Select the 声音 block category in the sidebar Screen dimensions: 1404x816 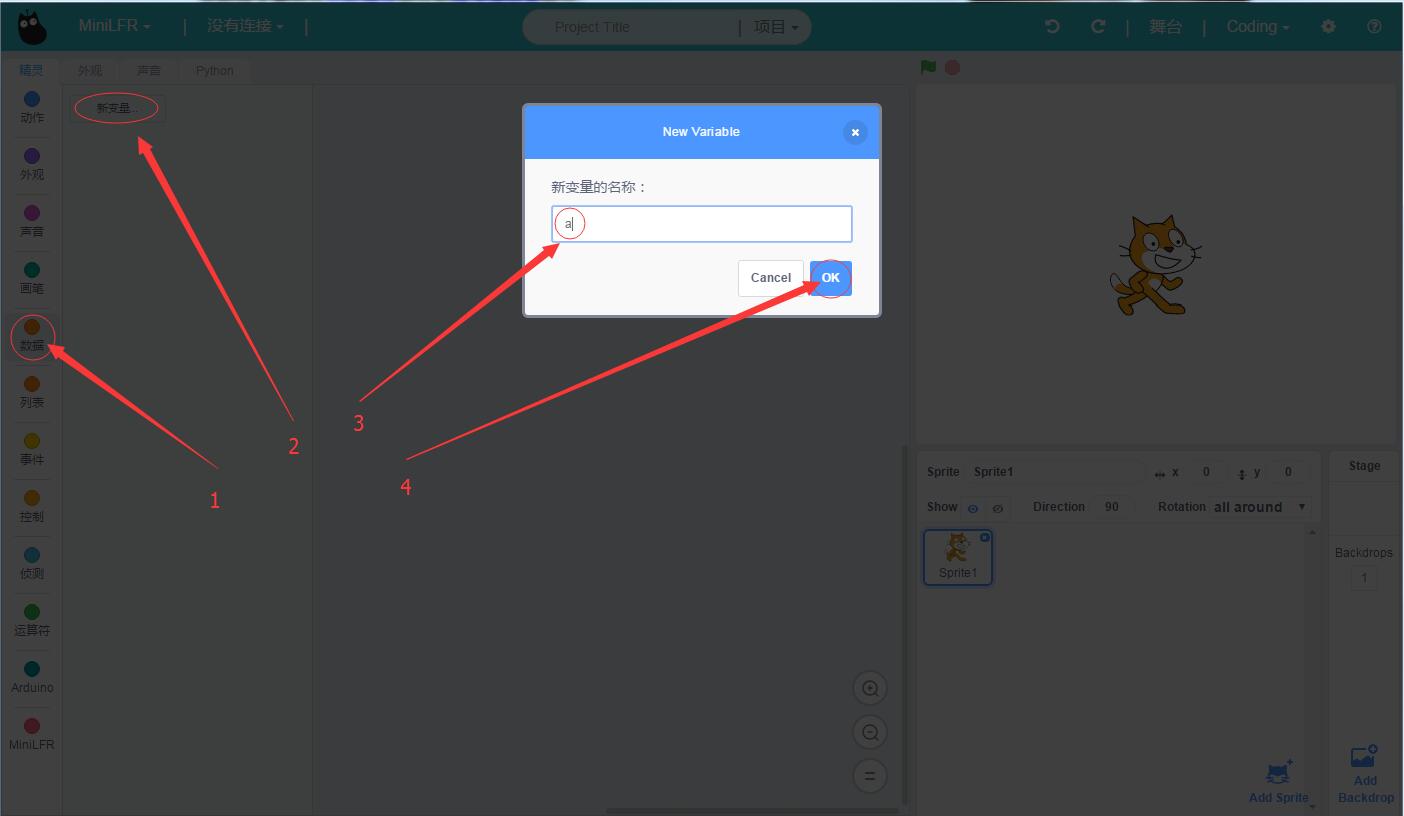pos(32,222)
